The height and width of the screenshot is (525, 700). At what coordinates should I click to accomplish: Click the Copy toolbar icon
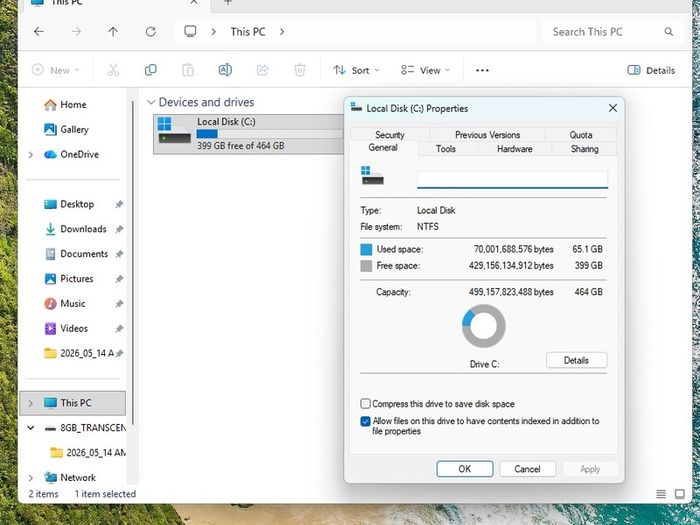coord(150,70)
